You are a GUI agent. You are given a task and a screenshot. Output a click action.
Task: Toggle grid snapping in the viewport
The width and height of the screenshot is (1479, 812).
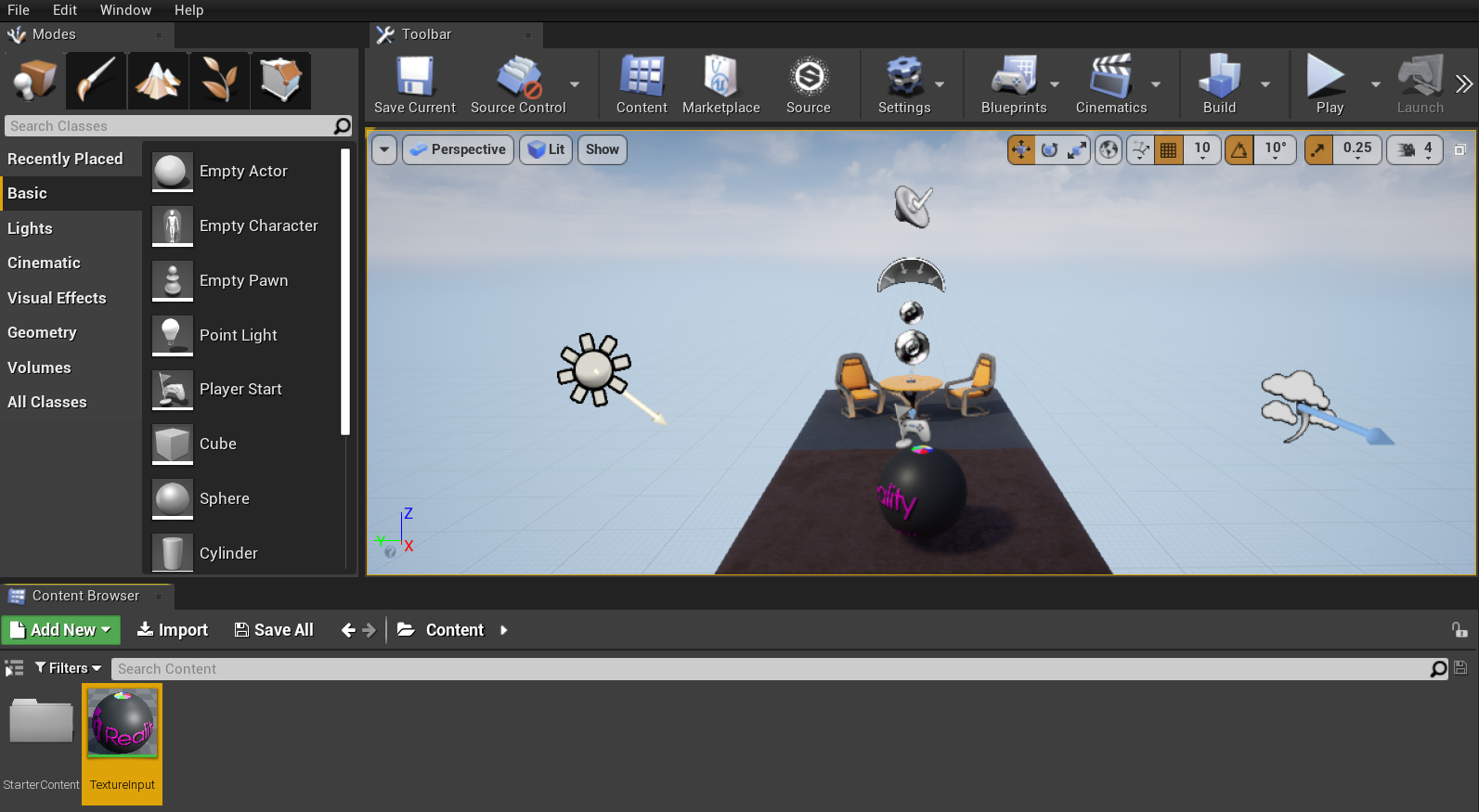click(x=1169, y=149)
